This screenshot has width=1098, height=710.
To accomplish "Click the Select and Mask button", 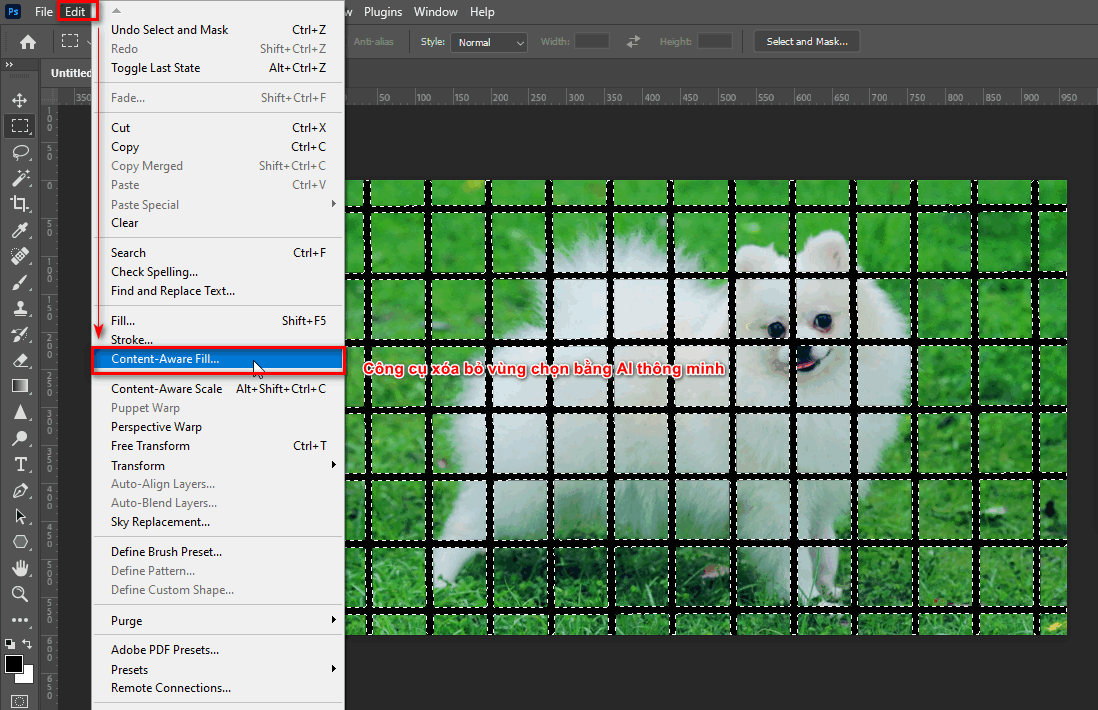I will 808,41.
